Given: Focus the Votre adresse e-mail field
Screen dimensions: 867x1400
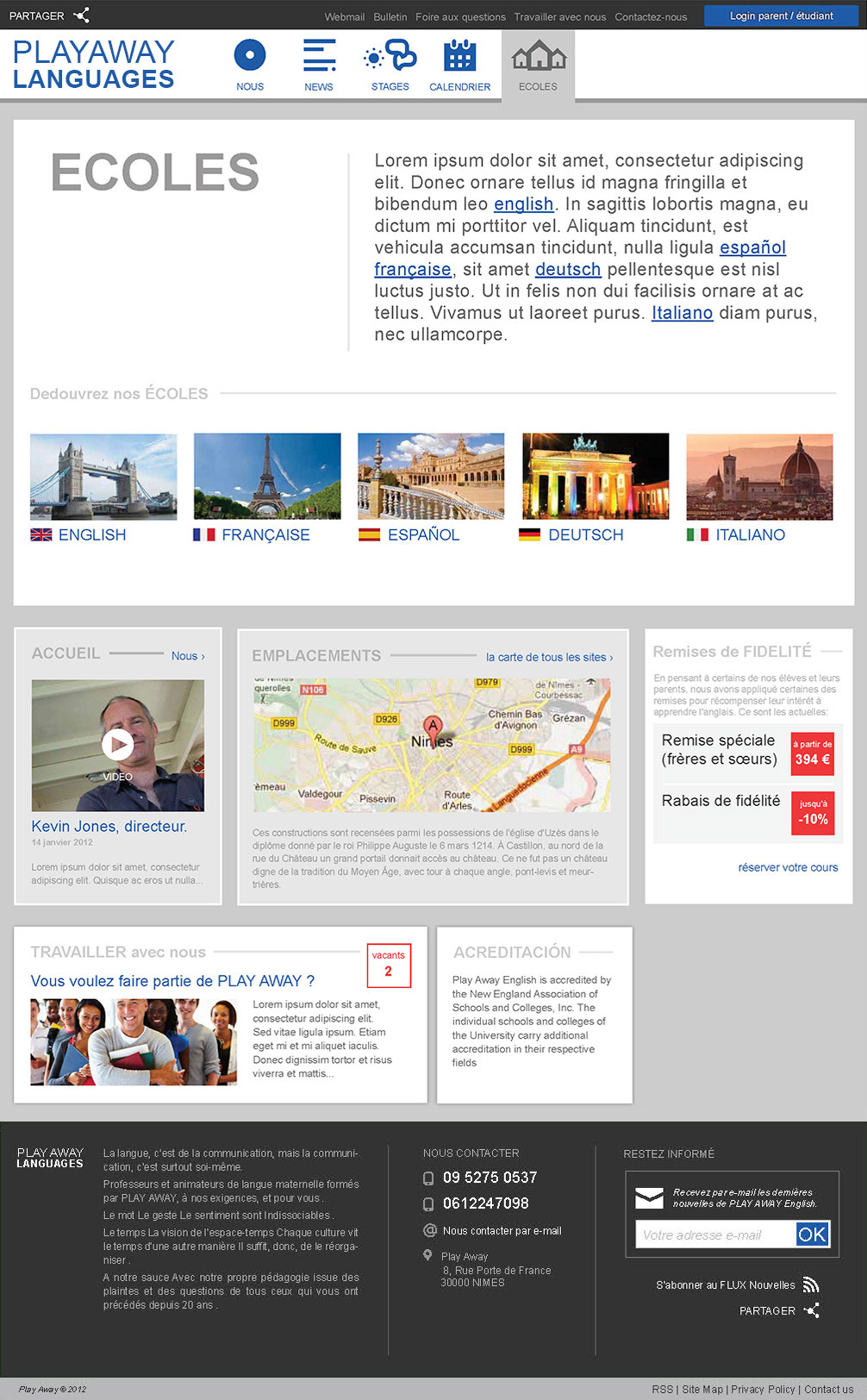Looking at the screenshot, I should pyautogui.click(x=715, y=1234).
